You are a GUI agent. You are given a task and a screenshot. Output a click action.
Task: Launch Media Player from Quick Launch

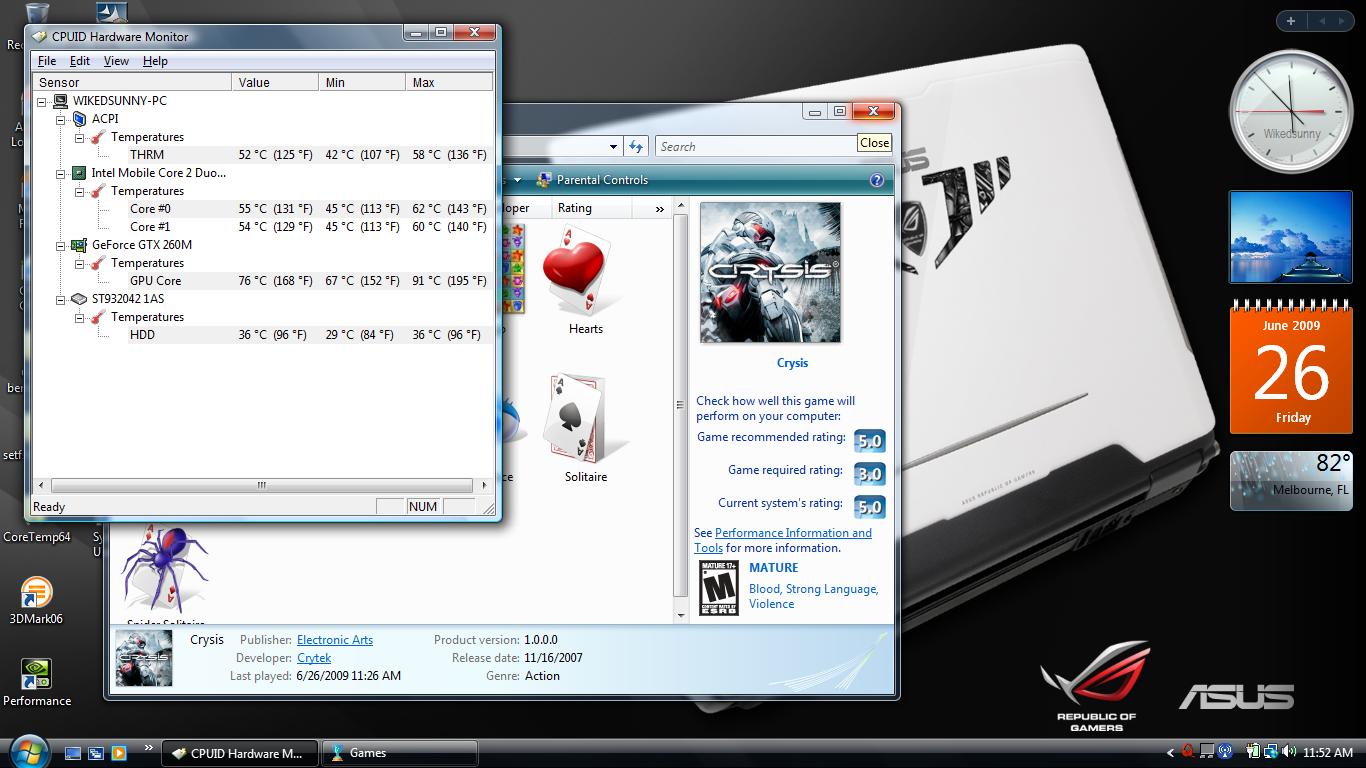(119, 753)
